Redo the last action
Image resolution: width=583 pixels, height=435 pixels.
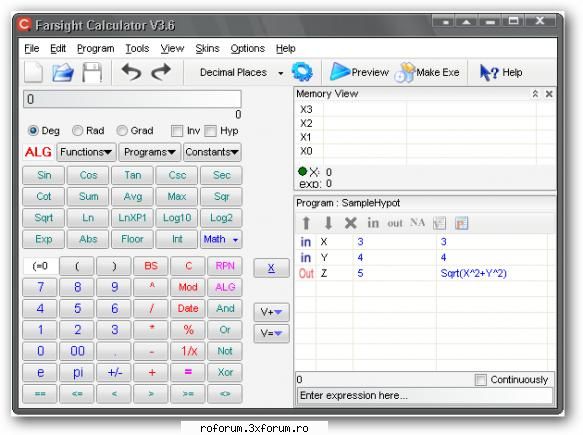click(161, 72)
